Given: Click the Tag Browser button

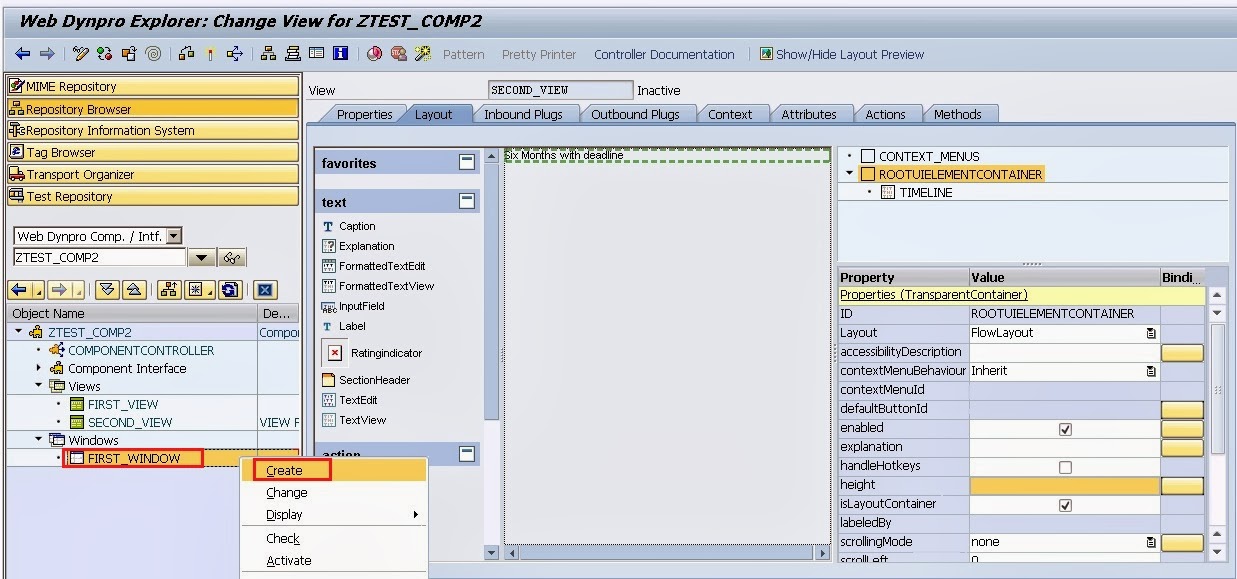Looking at the screenshot, I should [x=153, y=152].
